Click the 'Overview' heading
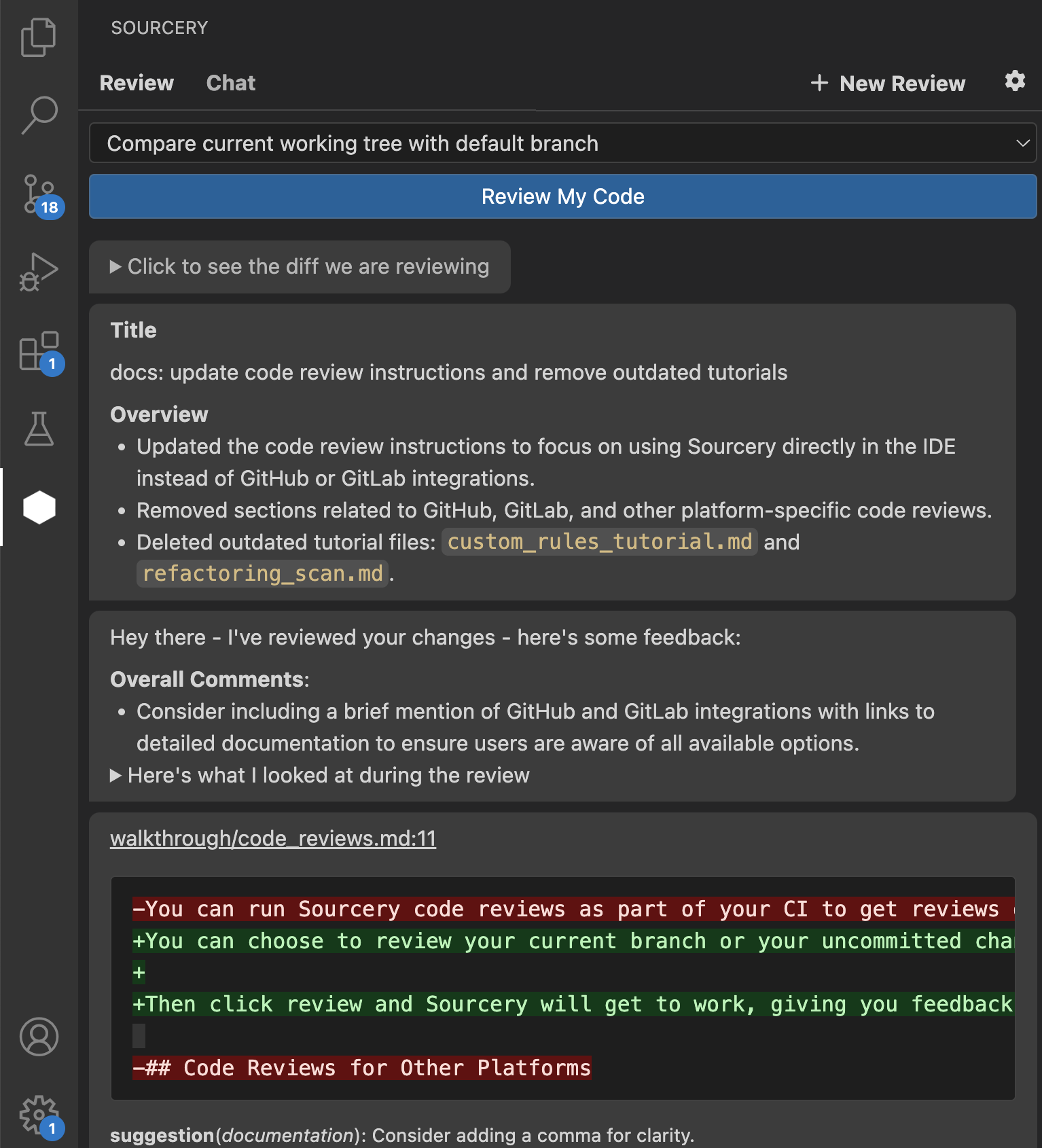Image resolution: width=1042 pixels, height=1148 pixels. (x=159, y=414)
